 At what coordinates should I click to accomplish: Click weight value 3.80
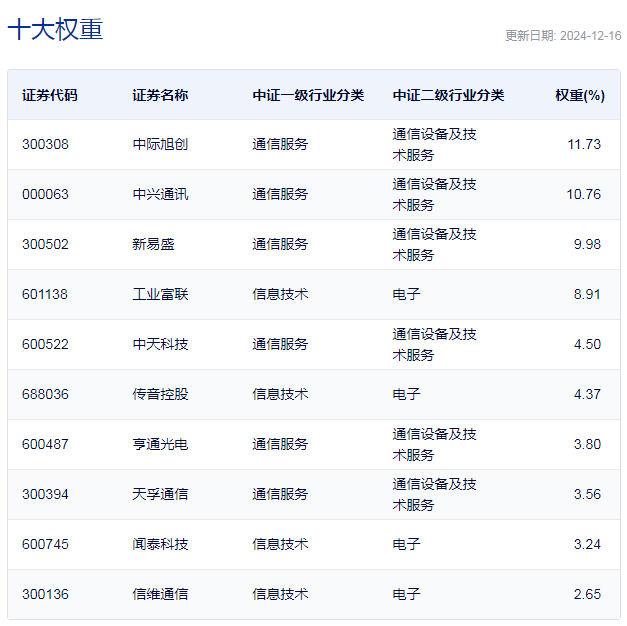[x=587, y=444]
